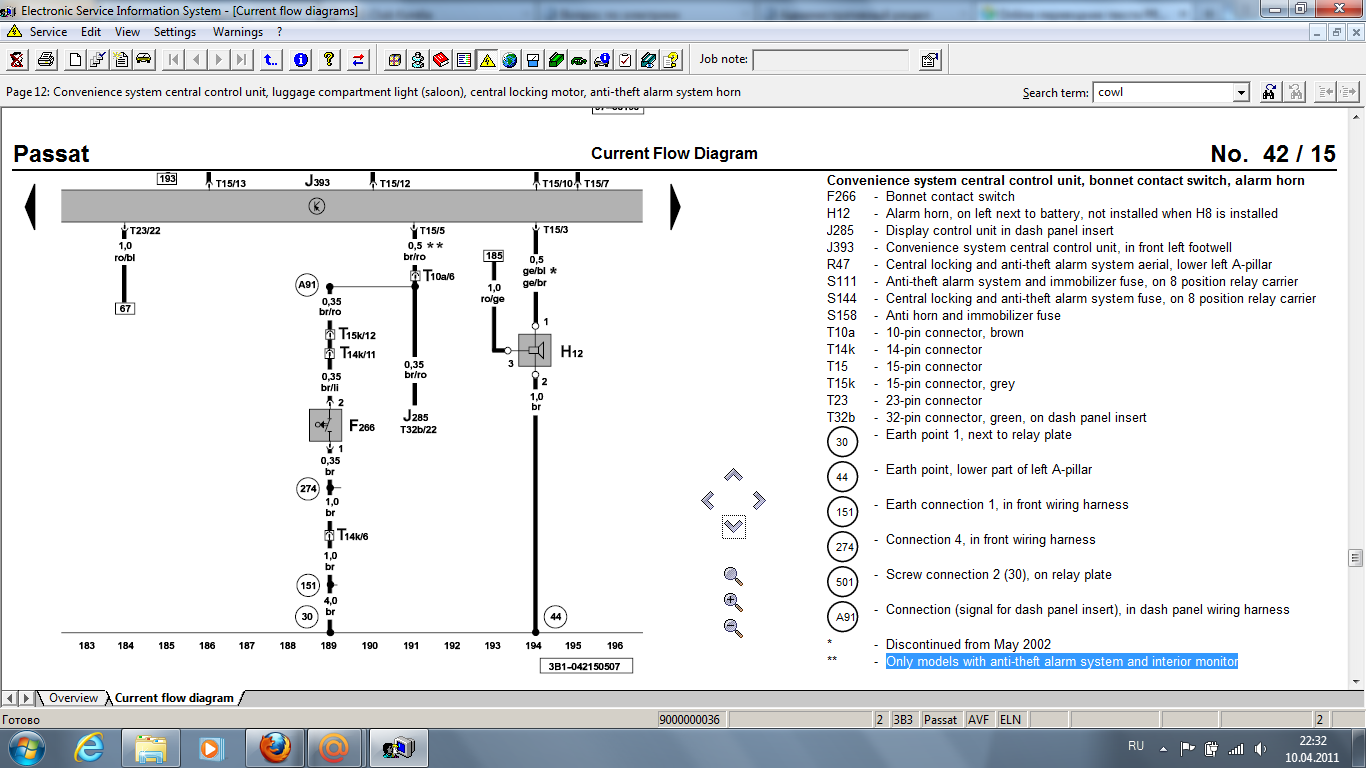Click the H12 alarm horn symbol
Screen dimensions: 1366x768
point(535,350)
